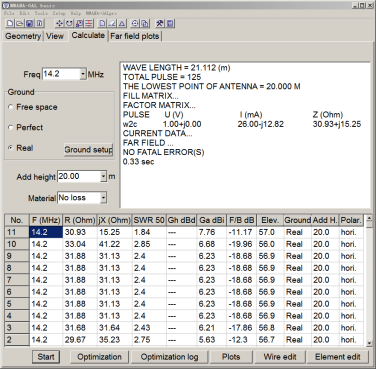Click the Elev. column header
Screen dimensions: 376x369
[270, 220]
